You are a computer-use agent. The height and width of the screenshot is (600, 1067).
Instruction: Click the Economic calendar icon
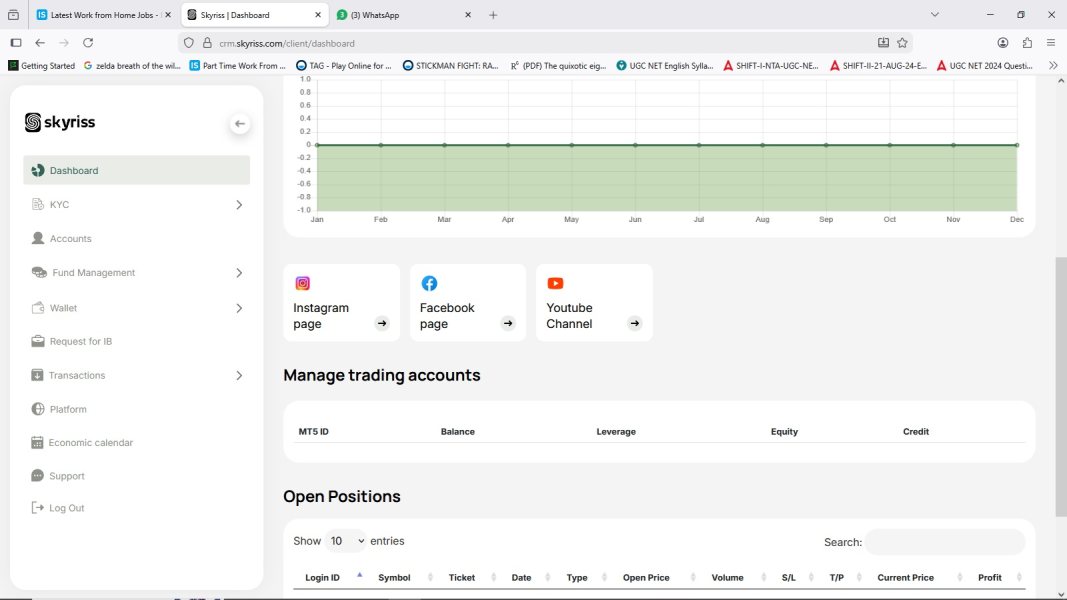(37, 442)
